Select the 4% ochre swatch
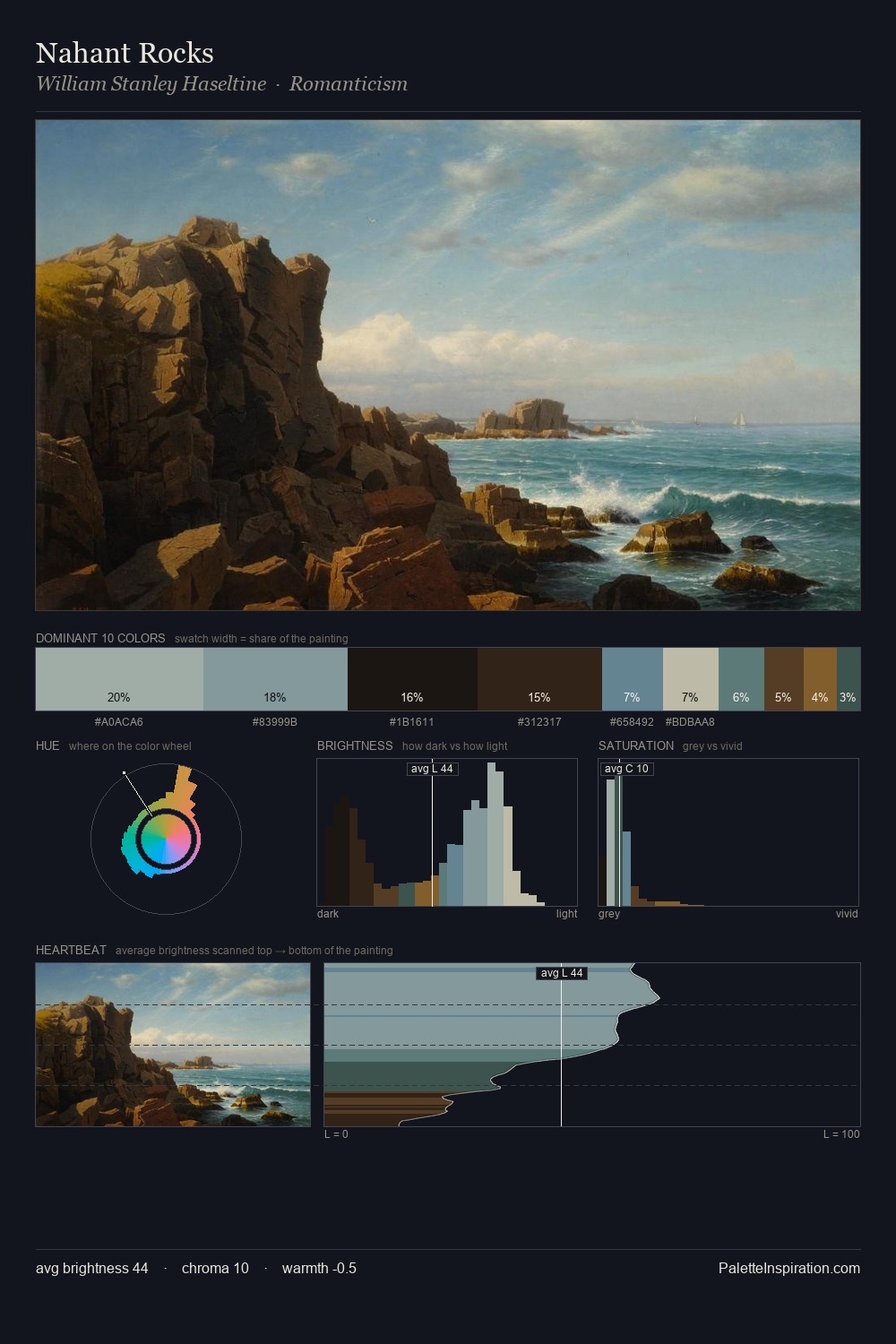 [820, 679]
